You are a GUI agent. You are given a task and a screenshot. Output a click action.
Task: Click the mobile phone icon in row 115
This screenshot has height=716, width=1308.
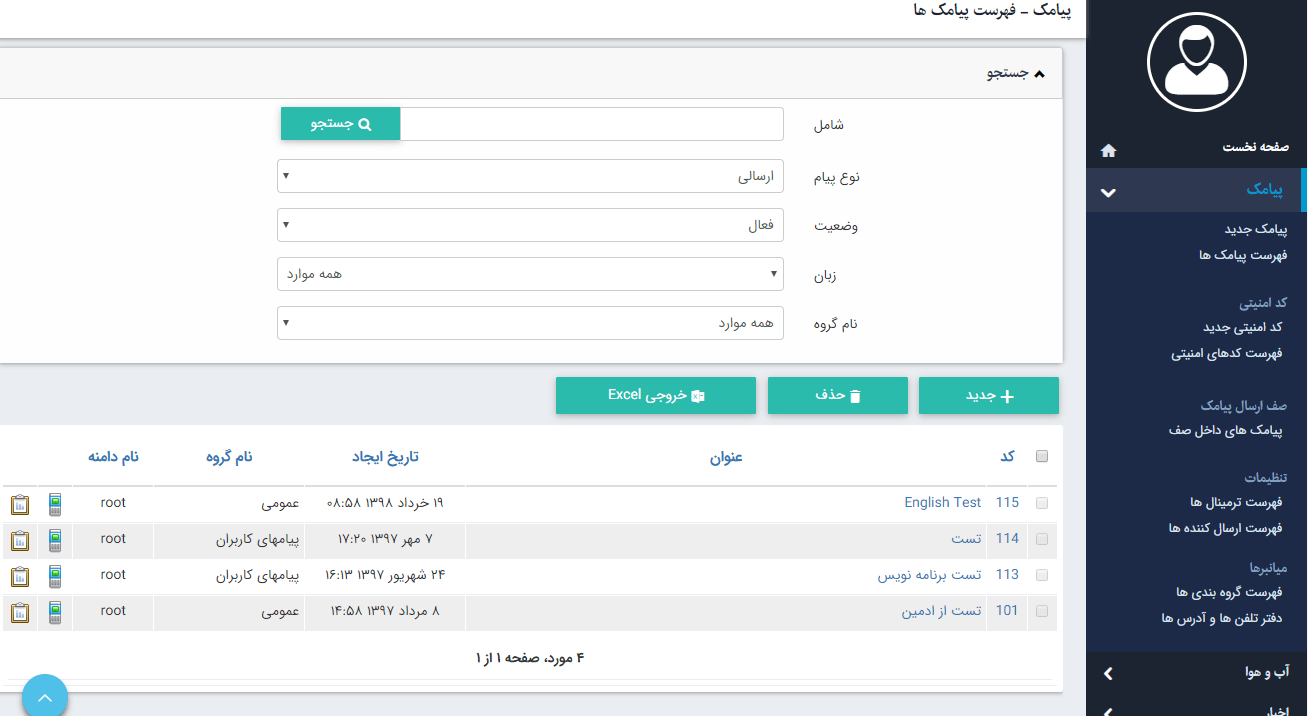55,504
